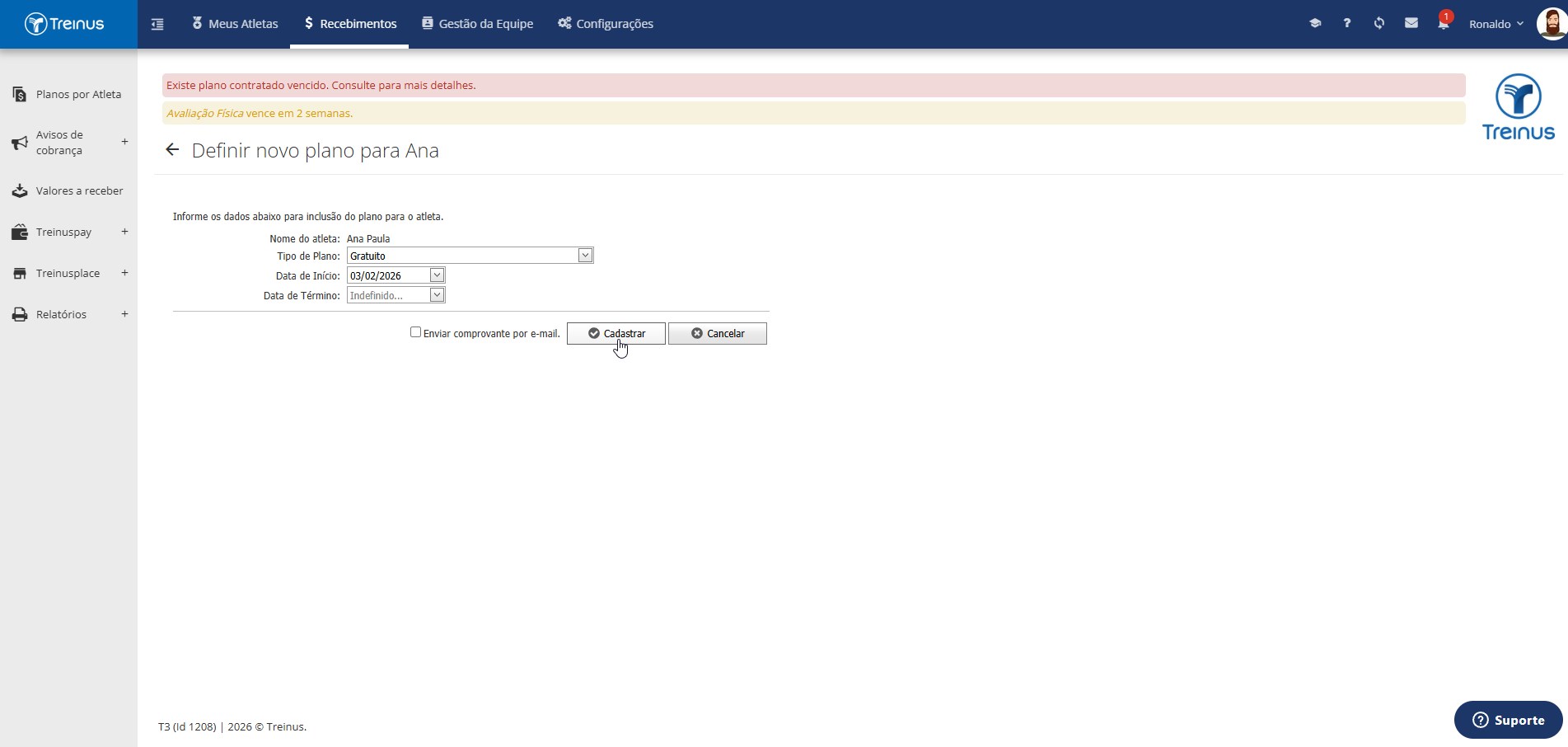Expand Treinusplace submenu plus
The image size is (1568, 747).
[x=124, y=273]
